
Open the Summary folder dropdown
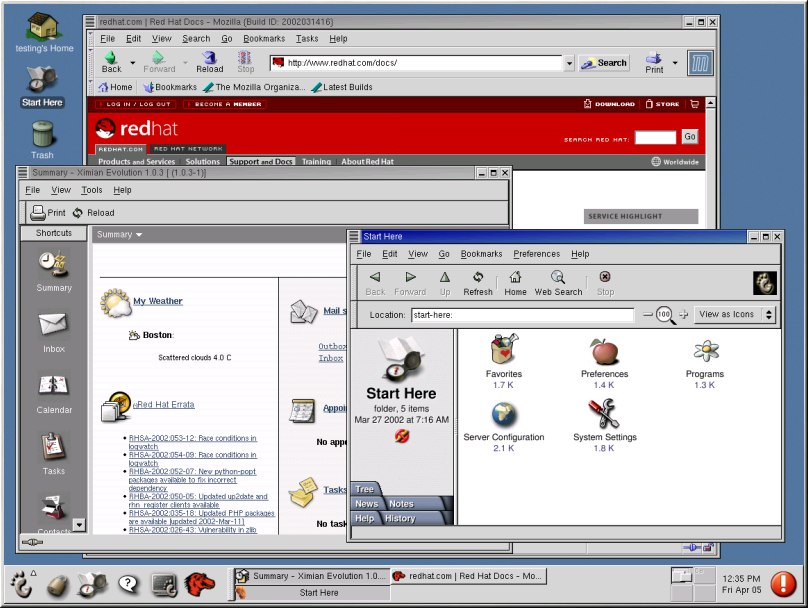click(120, 234)
